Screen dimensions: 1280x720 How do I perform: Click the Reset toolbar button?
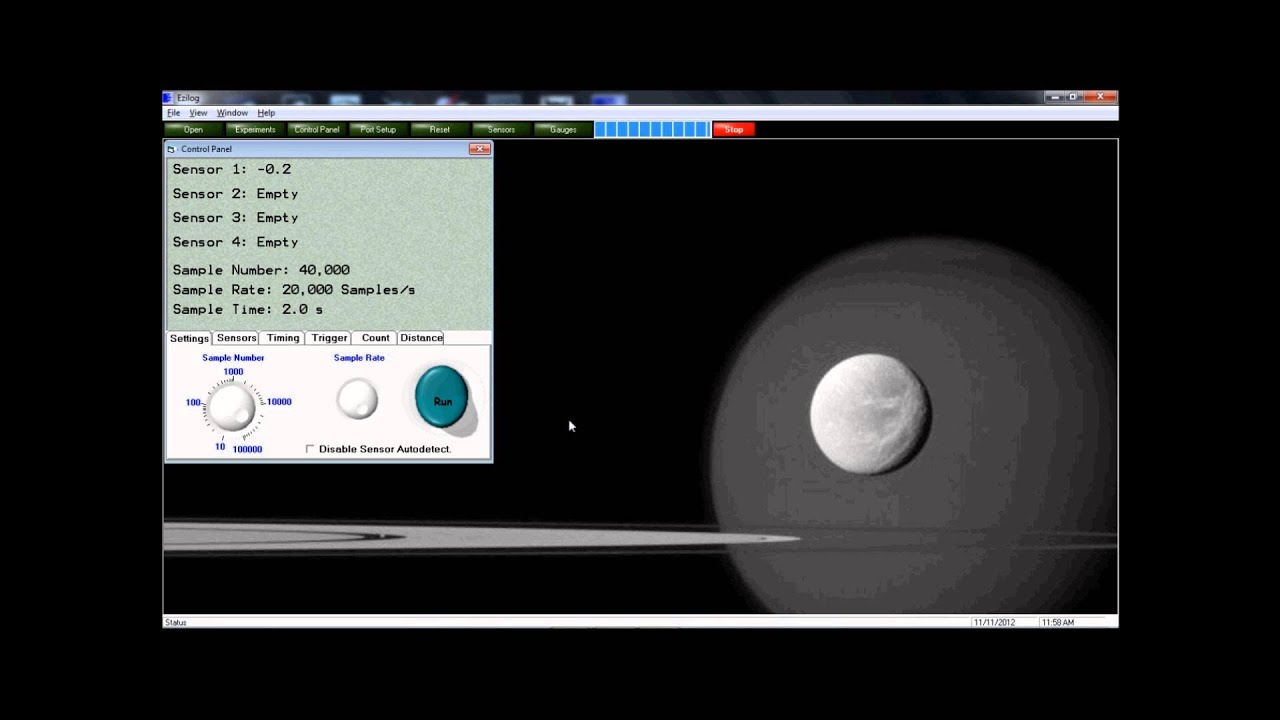click(x=440, y=129)
